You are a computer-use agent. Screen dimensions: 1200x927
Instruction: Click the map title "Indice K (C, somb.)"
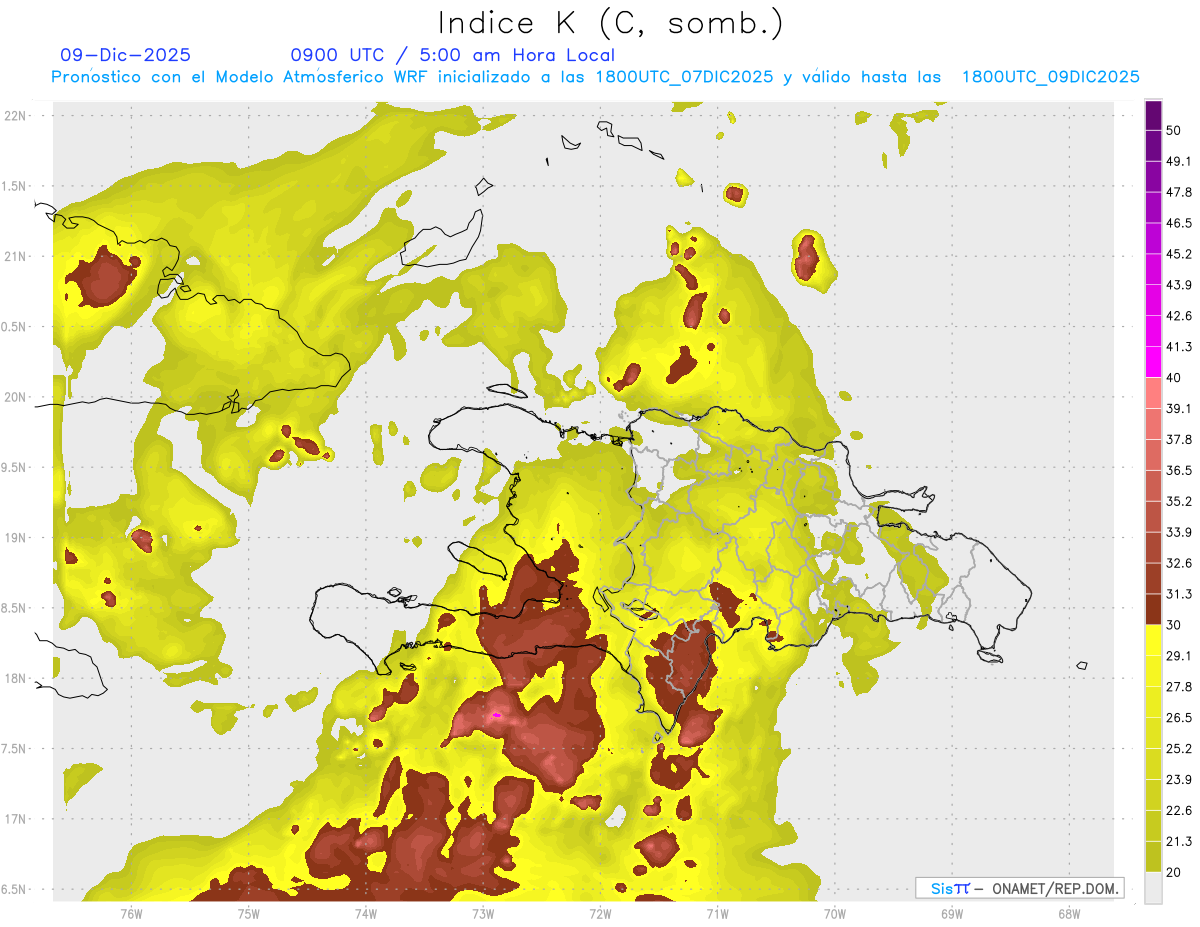pyautogui.click(x=611, y=22)
